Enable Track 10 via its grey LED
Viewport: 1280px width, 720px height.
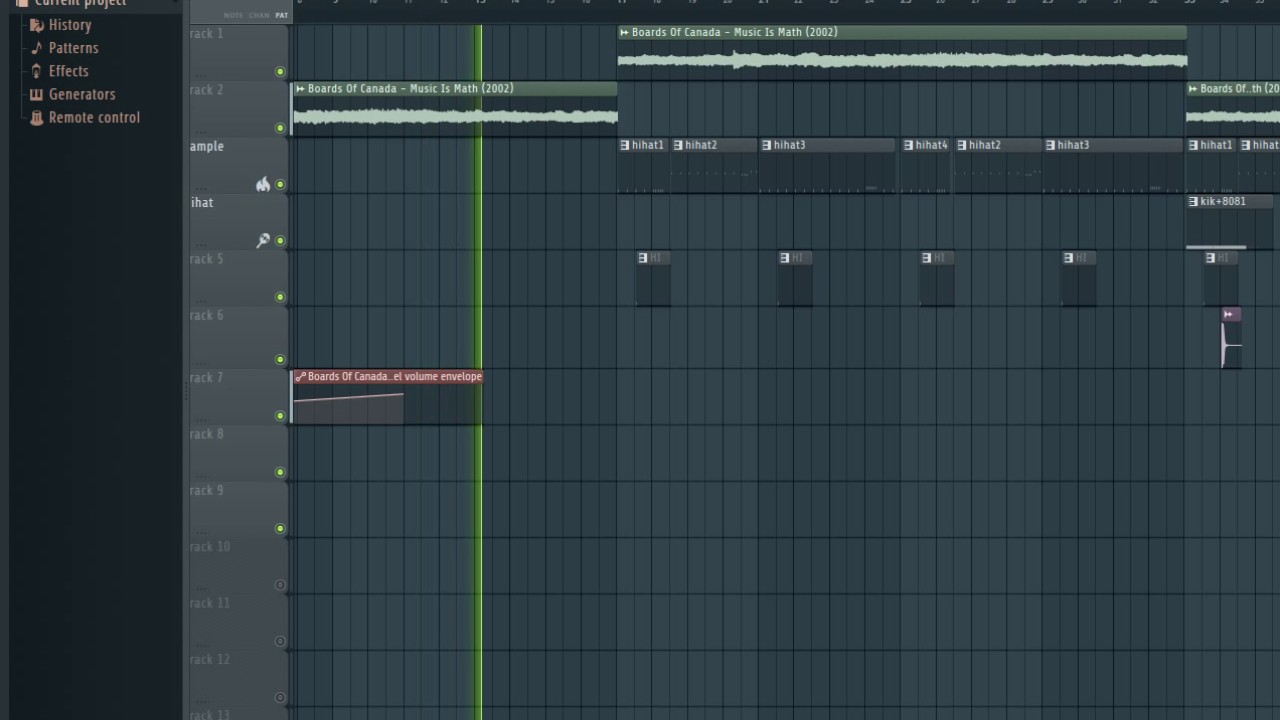click(x=280, y=585)
